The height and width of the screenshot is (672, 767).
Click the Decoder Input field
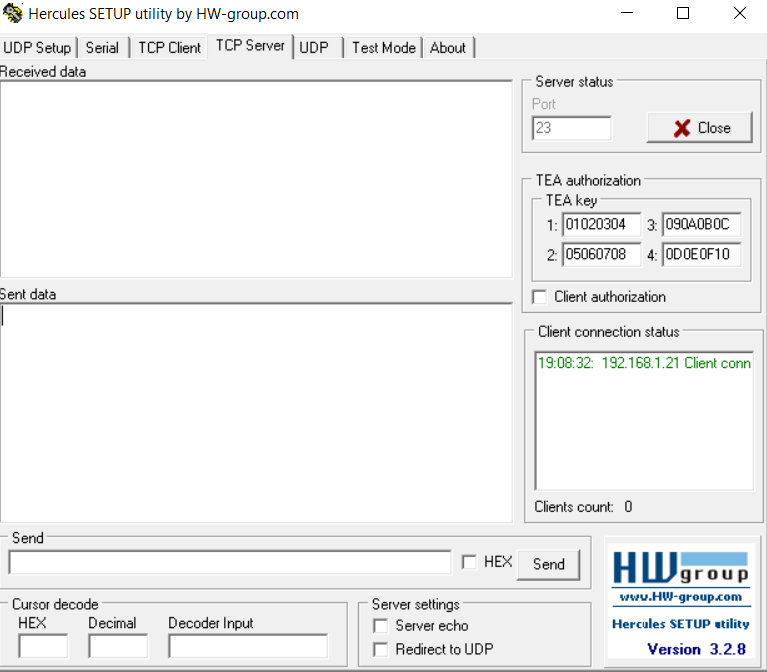point(247,646)
